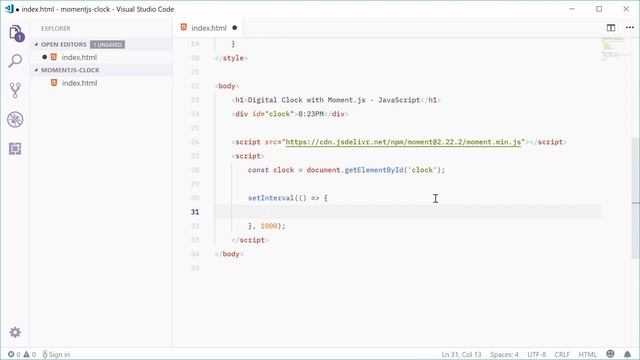Click UTF-8 encoding selector
This screenshot has width=640, height=360.
coord(536,354)
